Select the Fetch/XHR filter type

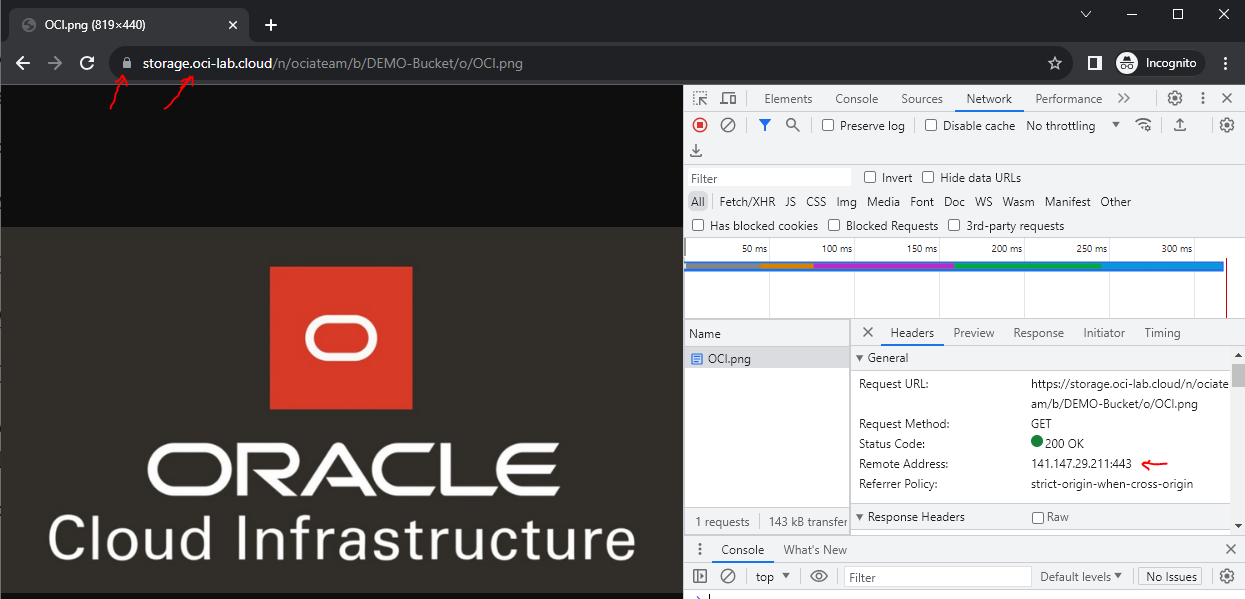coord(747,202)
